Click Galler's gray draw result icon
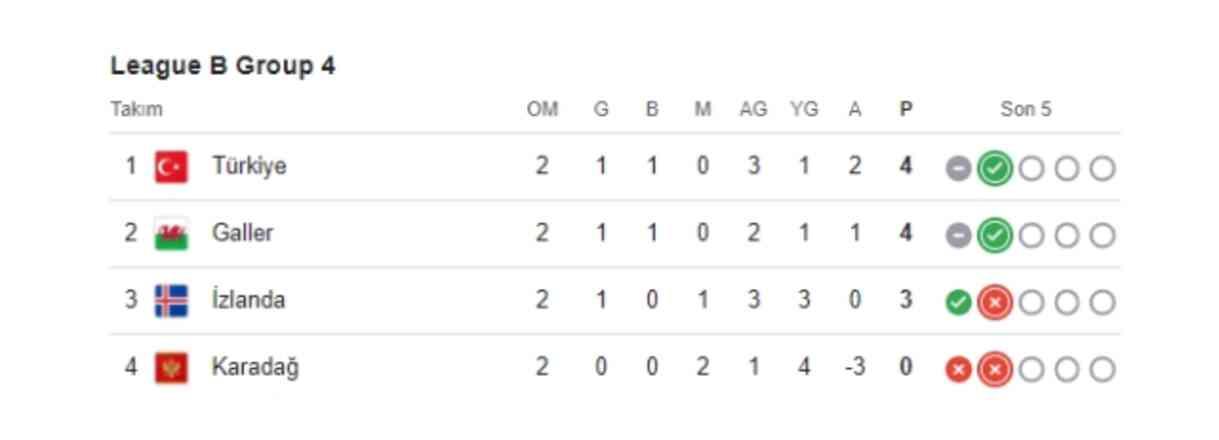The width and height of the screenshot is (1219, 440). [958, 236]
